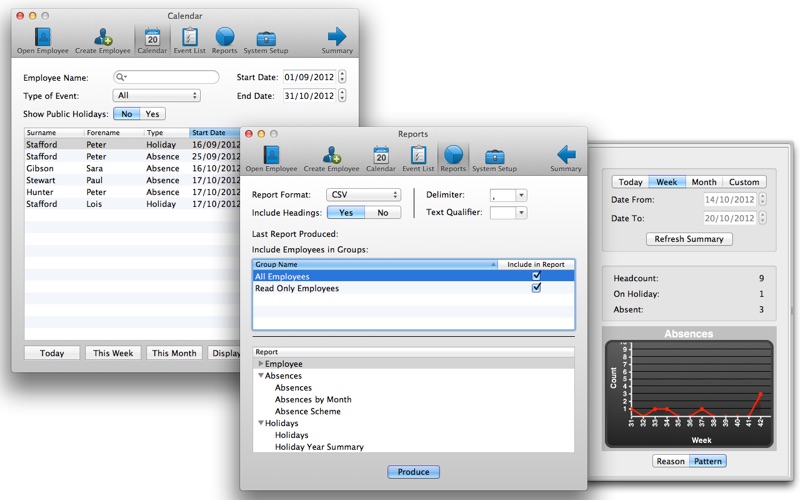Open Report Format CSV dropdown
This screenshot has height=500, width=800.
click(363, 194)
